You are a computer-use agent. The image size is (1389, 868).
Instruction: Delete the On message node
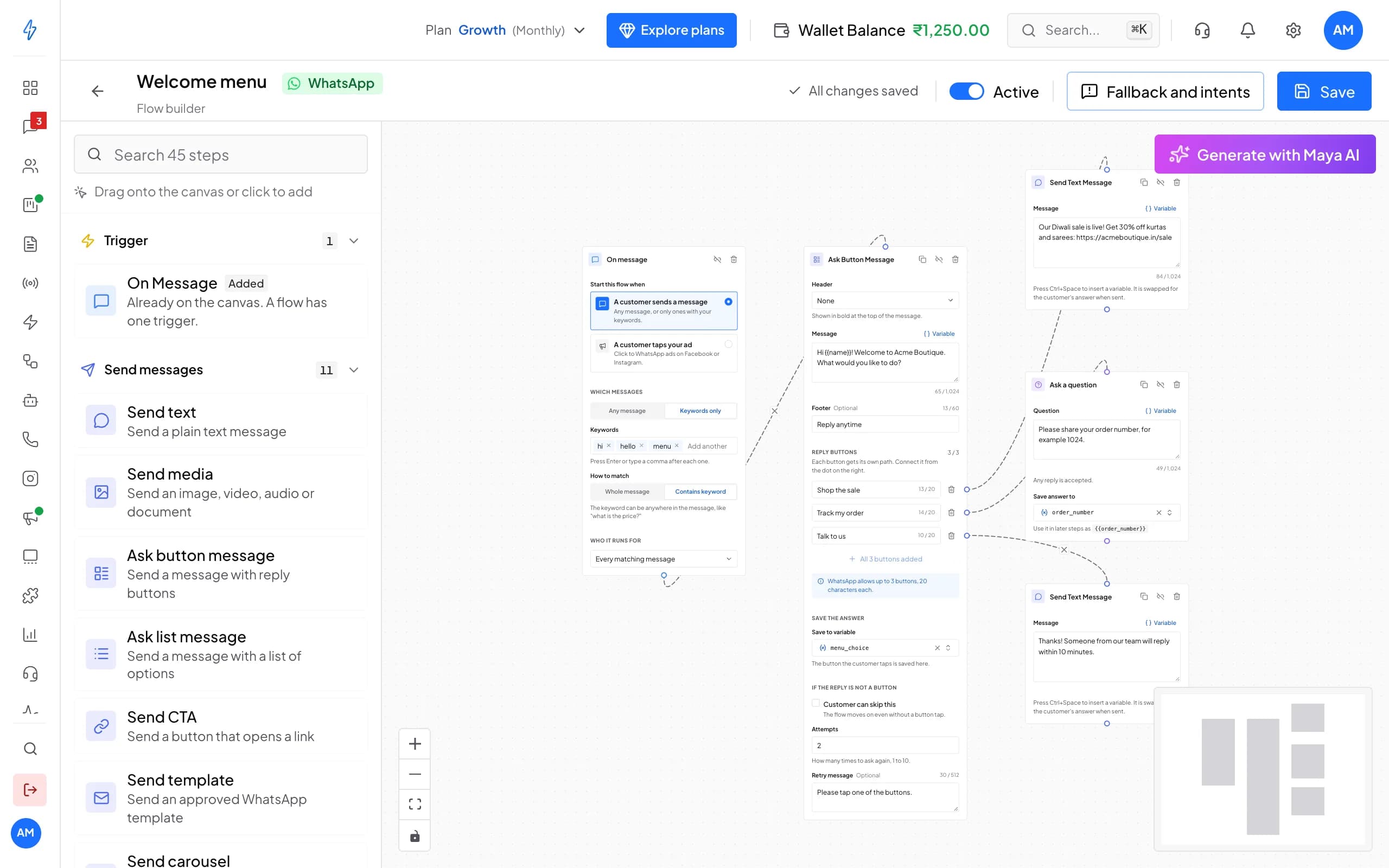click(x=734, y=259)
